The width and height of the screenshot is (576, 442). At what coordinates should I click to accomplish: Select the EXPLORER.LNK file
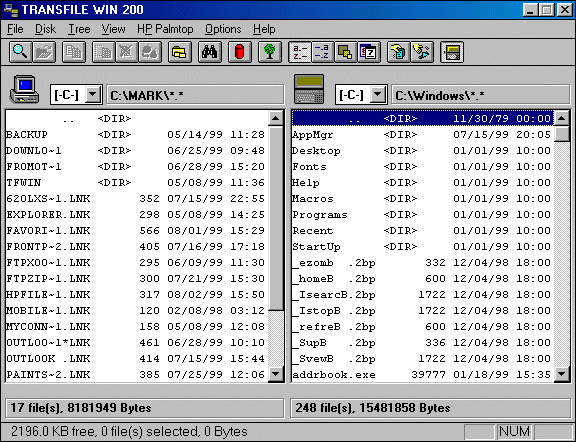click(136, 215)
